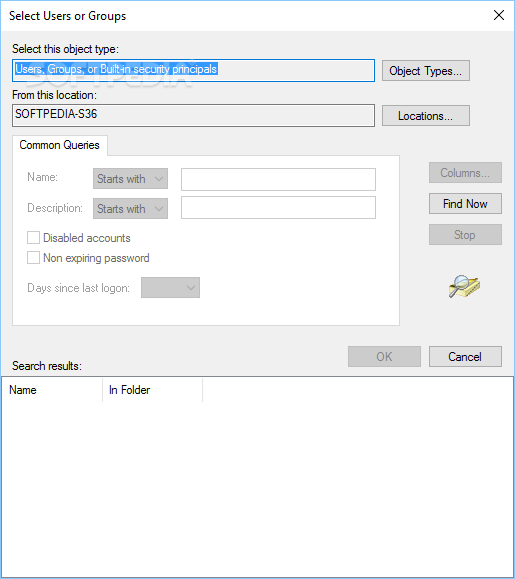Screen dimensions: 515x579
Task: Click the Stop button
Action: (x=465, y=234)
